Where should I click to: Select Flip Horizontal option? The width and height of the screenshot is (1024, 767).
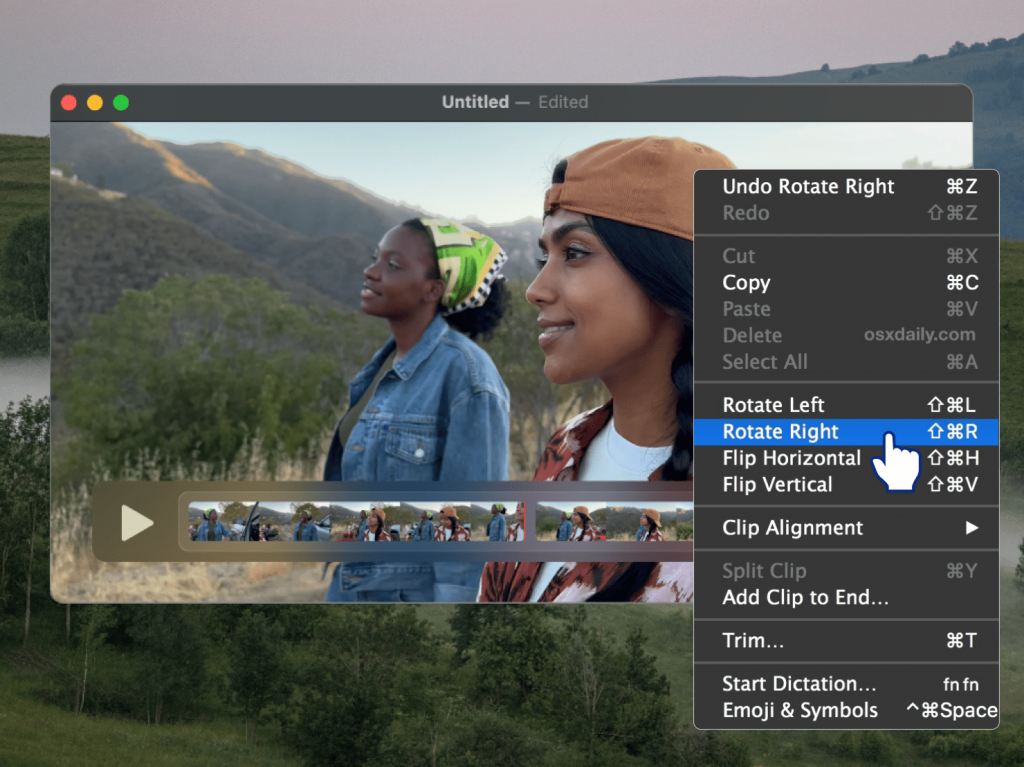tap(846, 458)
